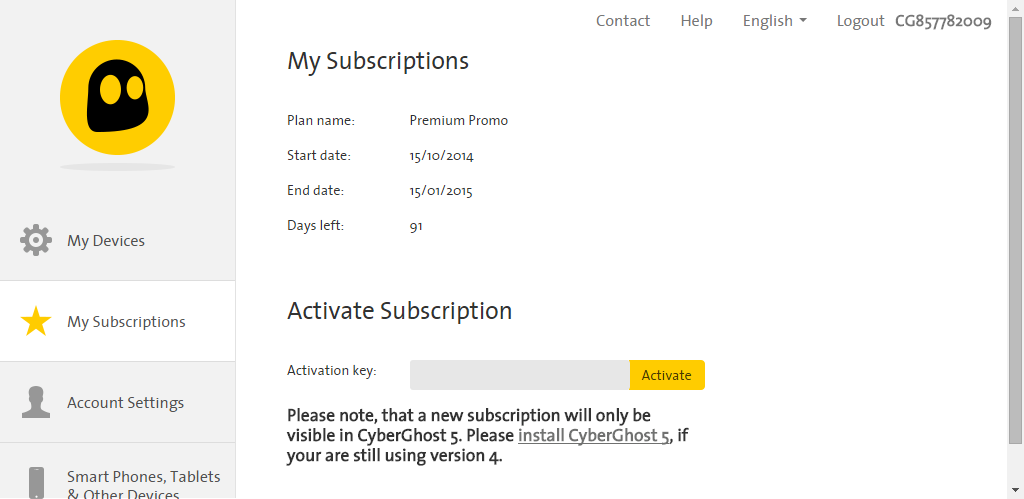Screen dimensions: 1024x499
Task: Click the scrollbar down arrow
Action: point(1015,491)
